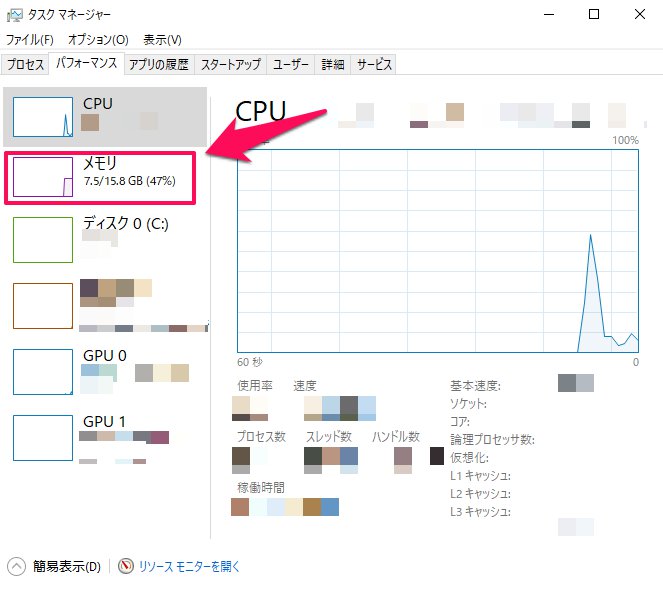The height and width of the screenshot is (590, 663).
Task: Click the 100% label above the graph
Action: point(625,140)
